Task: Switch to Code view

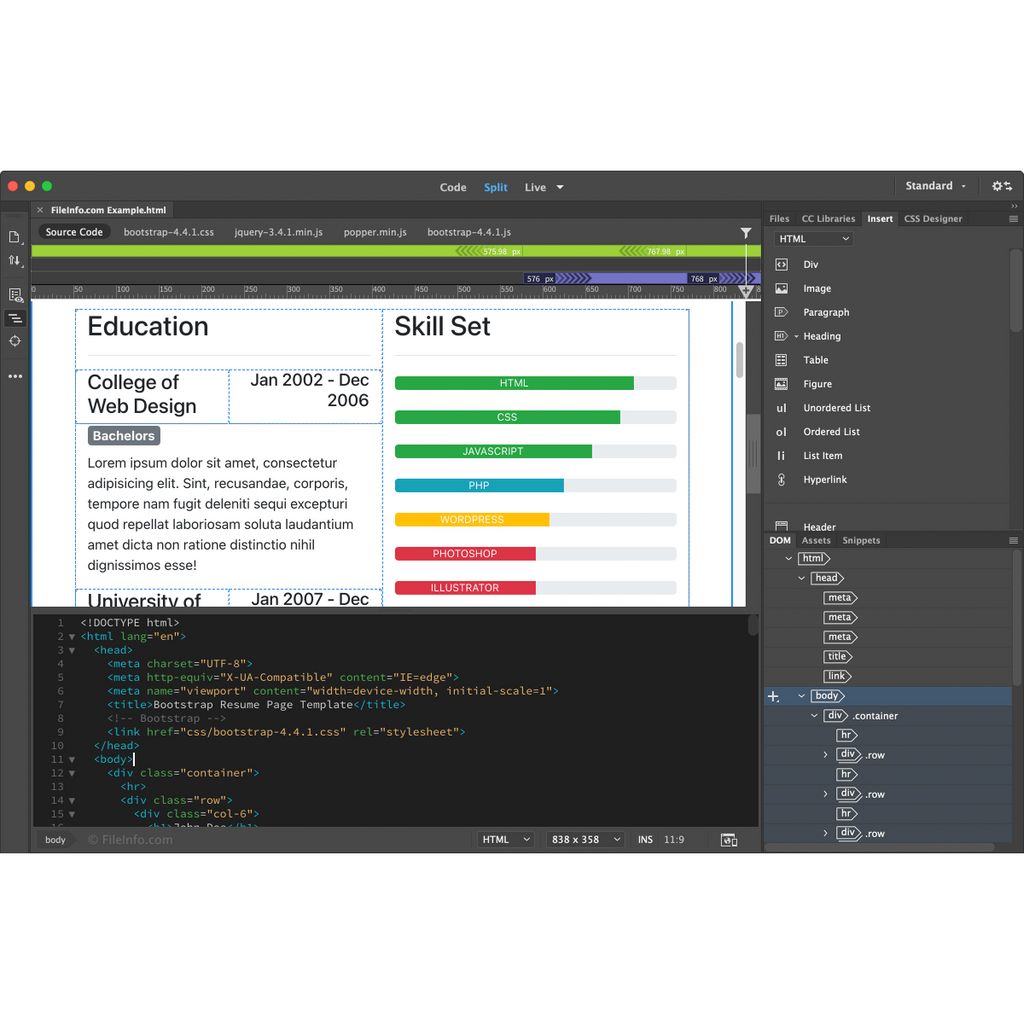Action: (x=453, y=187)
